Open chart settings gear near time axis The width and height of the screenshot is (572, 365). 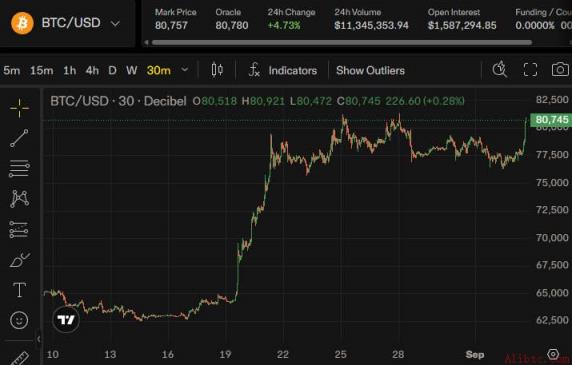coord(553,354)
